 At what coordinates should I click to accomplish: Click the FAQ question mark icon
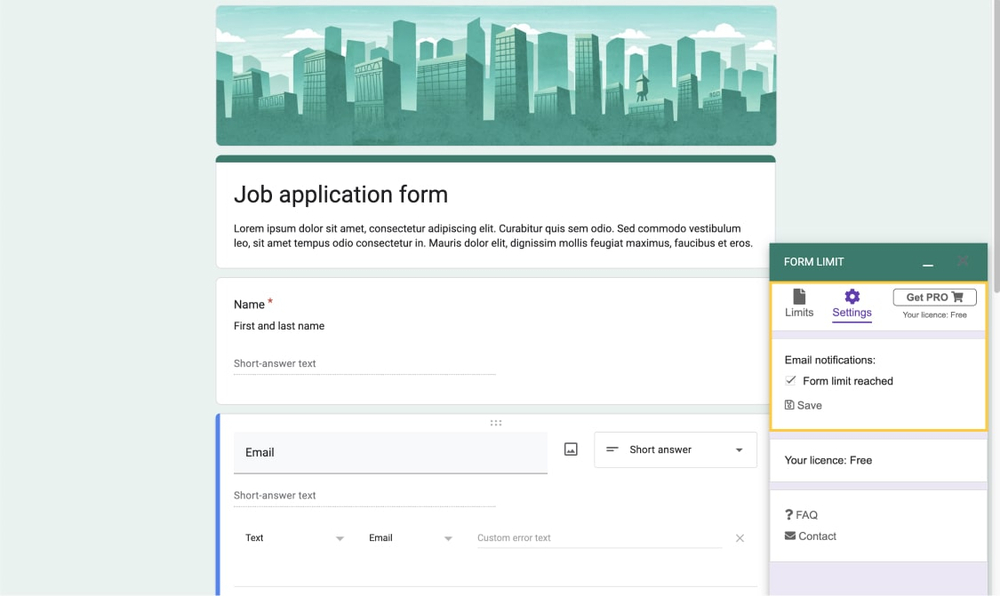click(789, 515)
